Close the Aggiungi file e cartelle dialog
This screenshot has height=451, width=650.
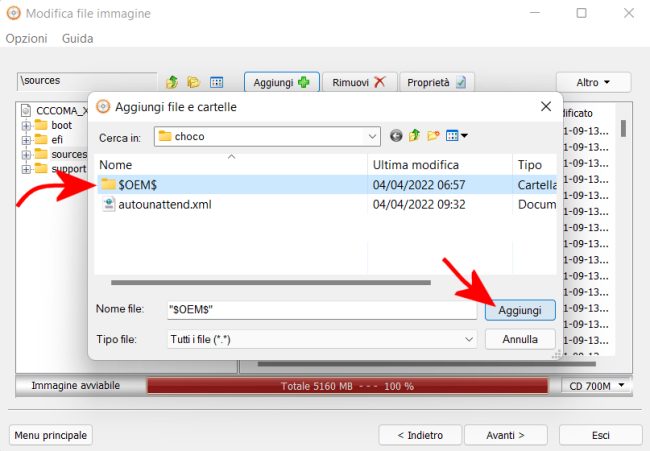pos(546,107)
